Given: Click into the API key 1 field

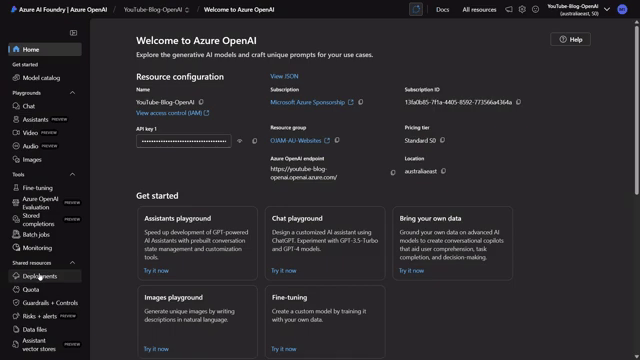Looking at the screenshot, I should click(184, 141).
